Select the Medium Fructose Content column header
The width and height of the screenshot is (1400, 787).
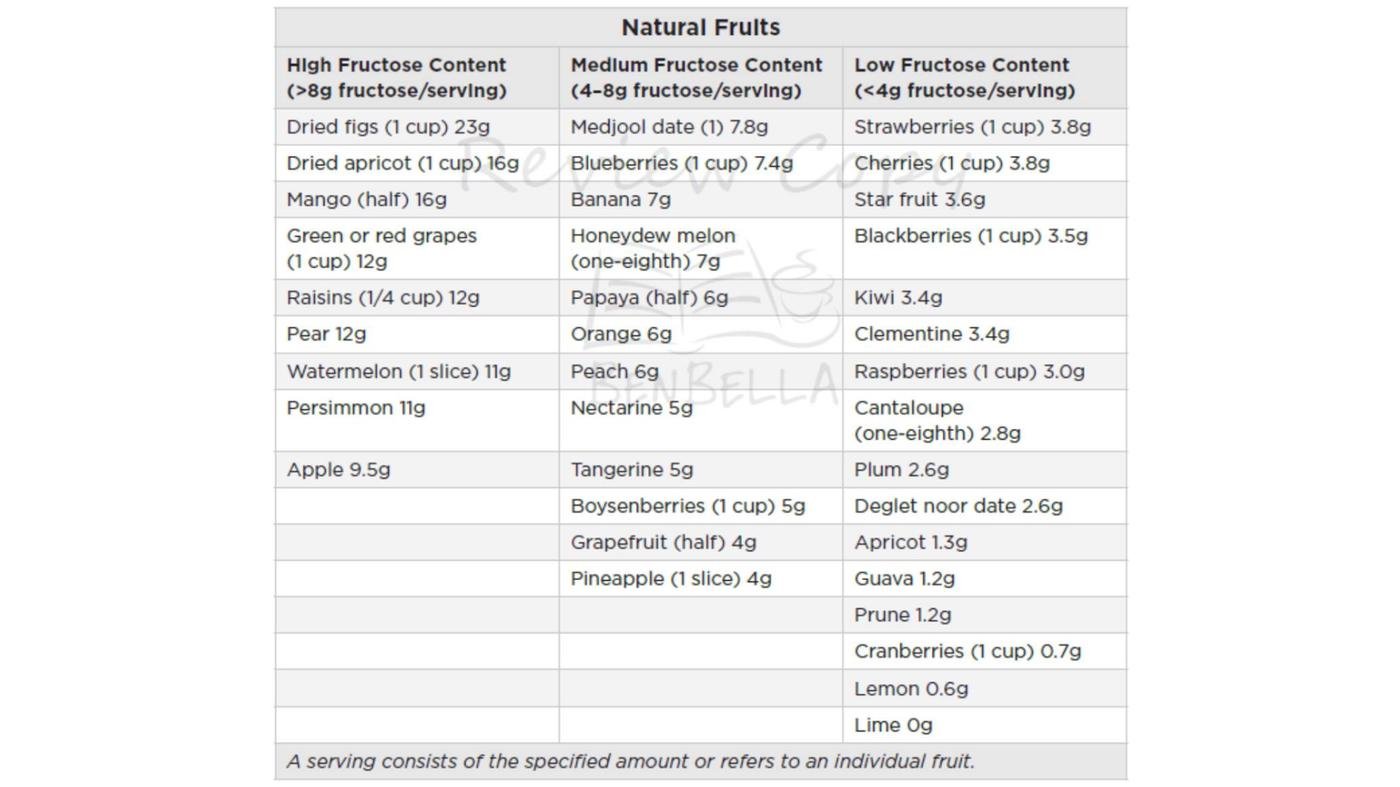pos(696,78)
